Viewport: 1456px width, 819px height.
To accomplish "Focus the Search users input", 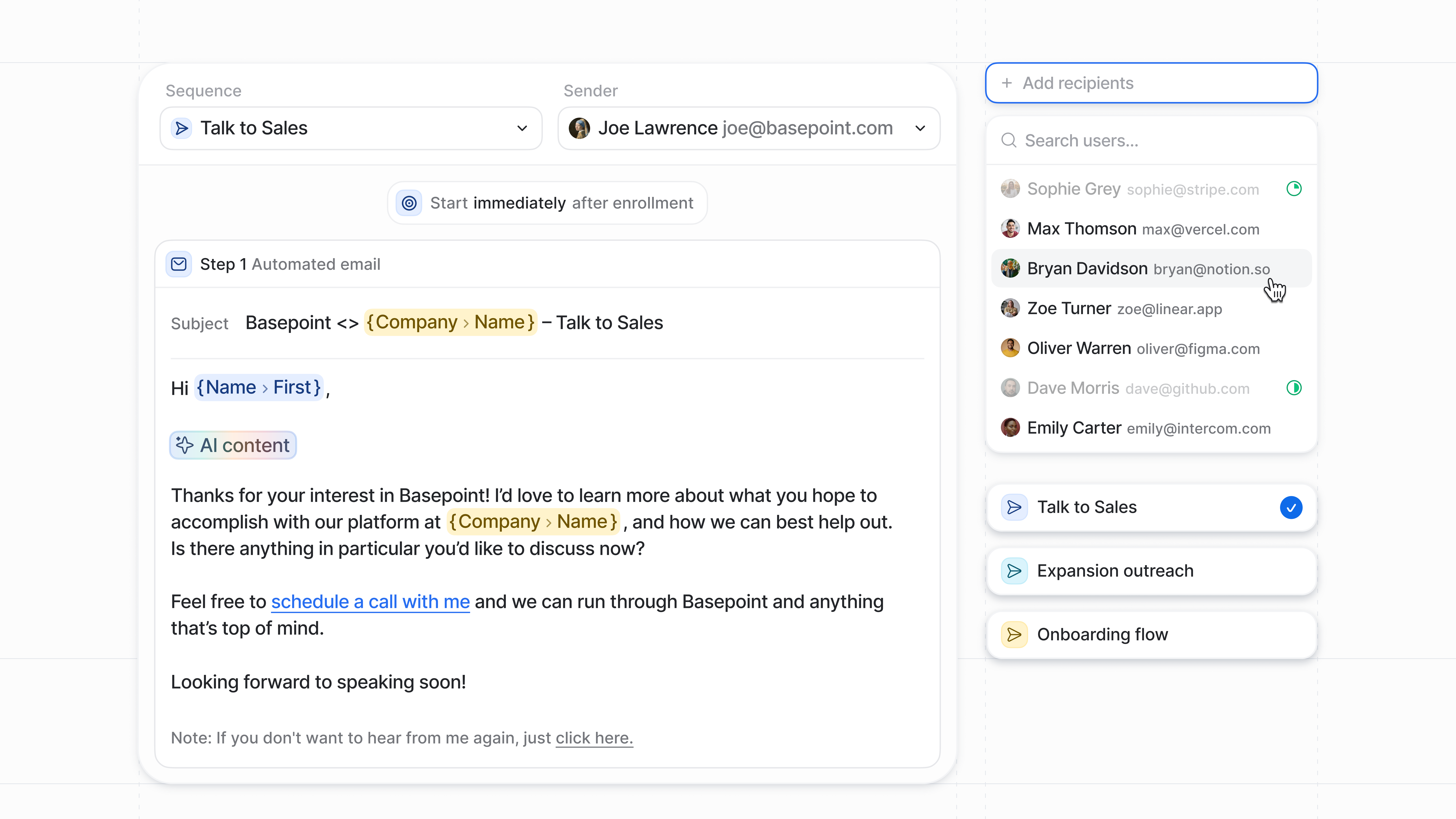I will 1151,140.
